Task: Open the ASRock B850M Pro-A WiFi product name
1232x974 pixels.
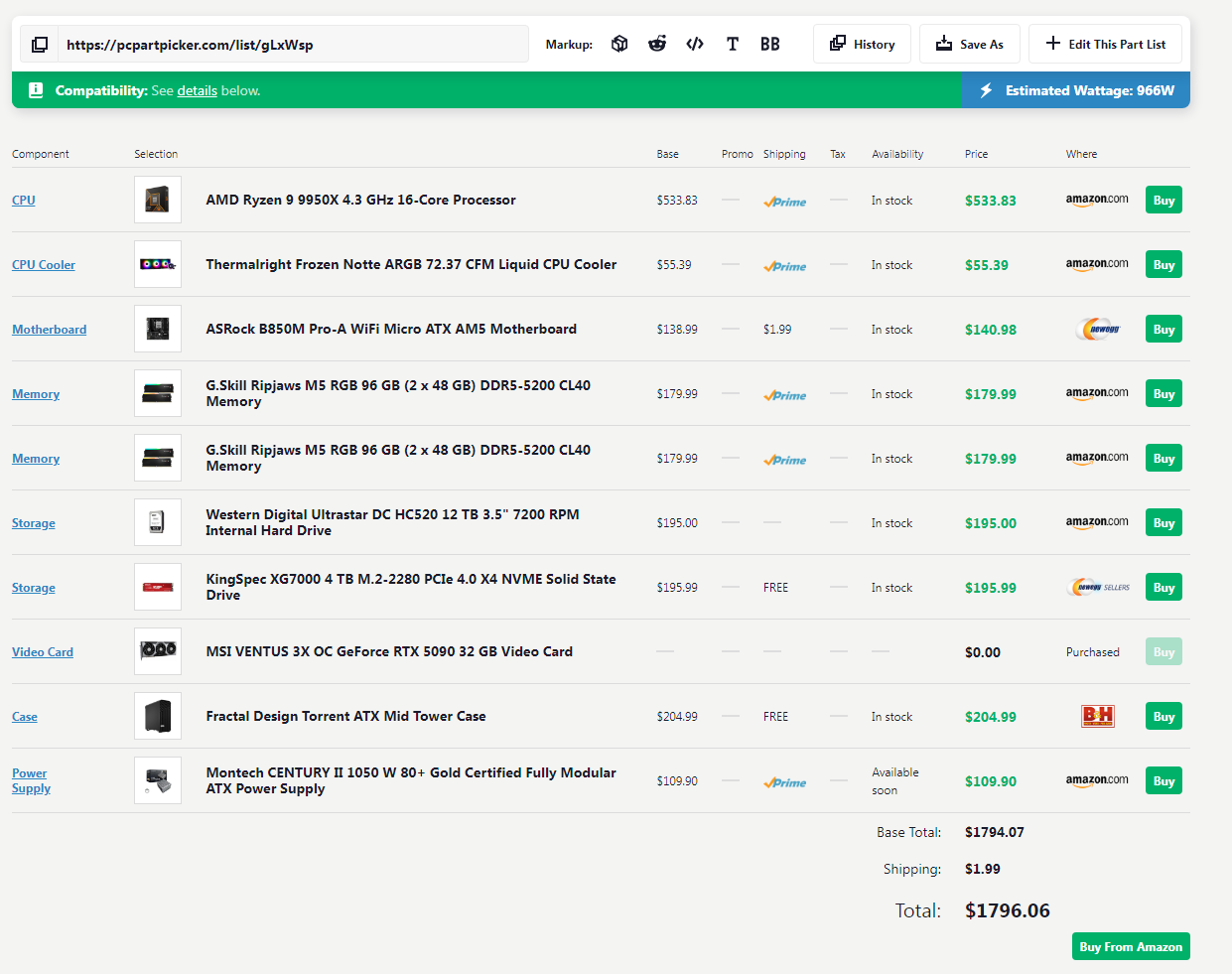Action: coord(391,329)
